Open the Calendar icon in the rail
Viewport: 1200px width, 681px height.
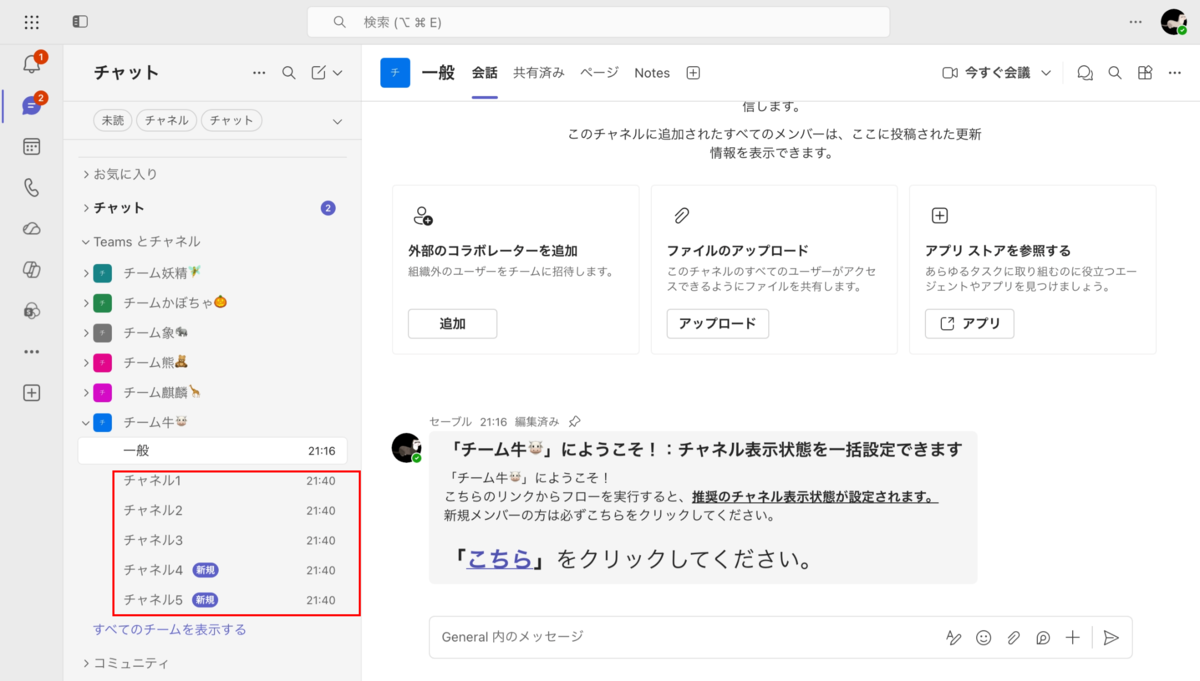coord(31,147)
